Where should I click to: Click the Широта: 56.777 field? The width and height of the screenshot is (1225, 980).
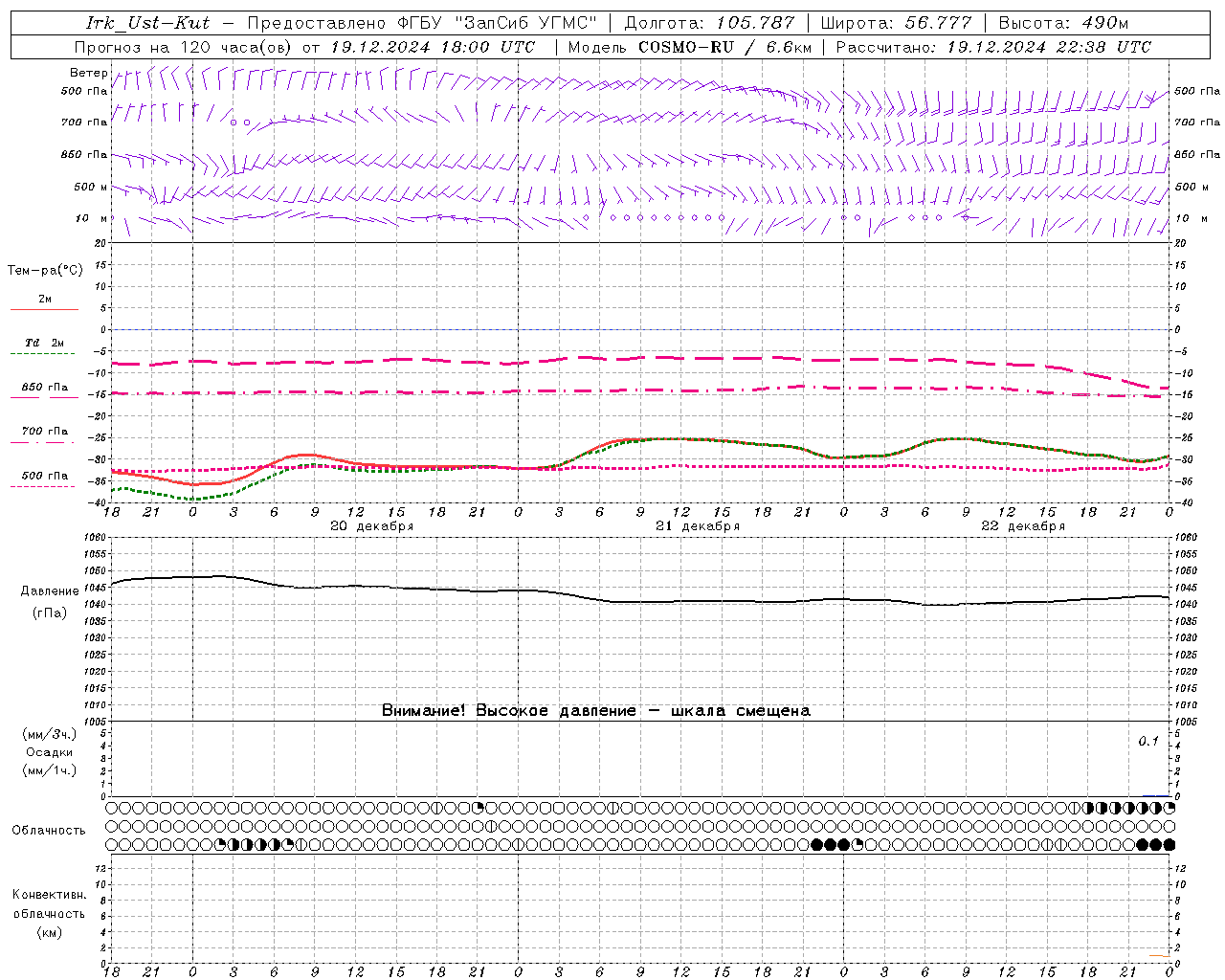[x=897, y=23]
